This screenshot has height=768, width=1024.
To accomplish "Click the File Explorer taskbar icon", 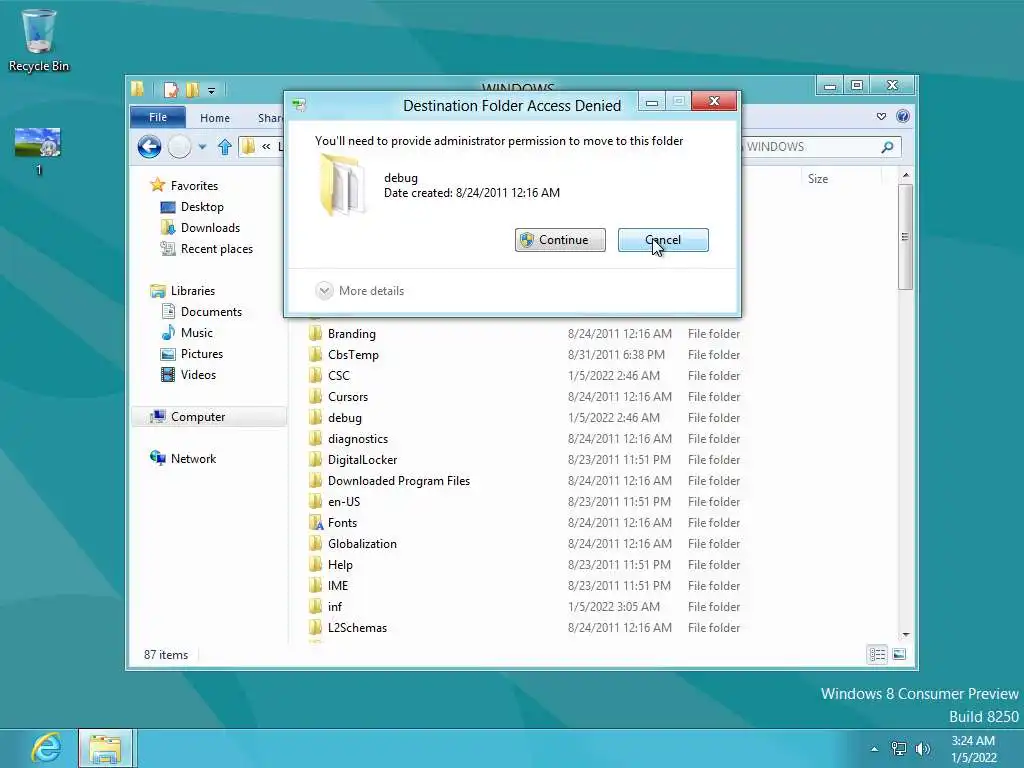I will point(106,748).
